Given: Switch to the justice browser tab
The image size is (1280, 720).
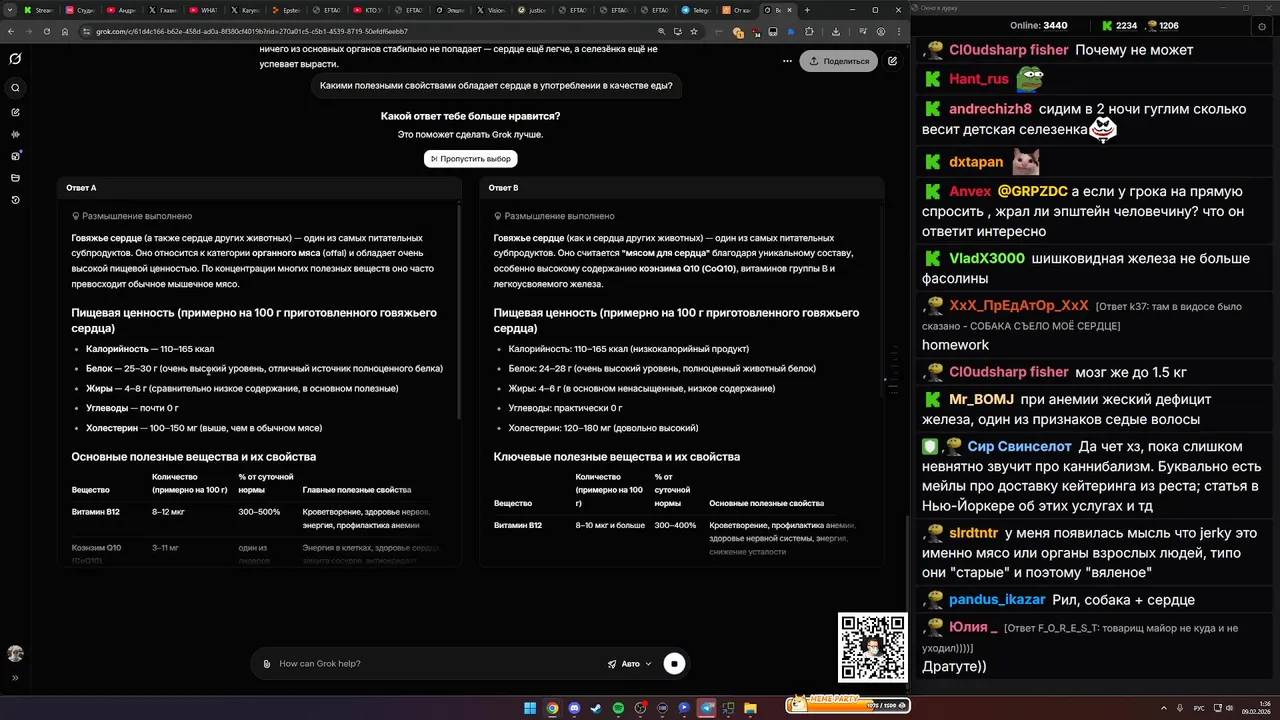Looking at the screenshot, I should point(532,10).
